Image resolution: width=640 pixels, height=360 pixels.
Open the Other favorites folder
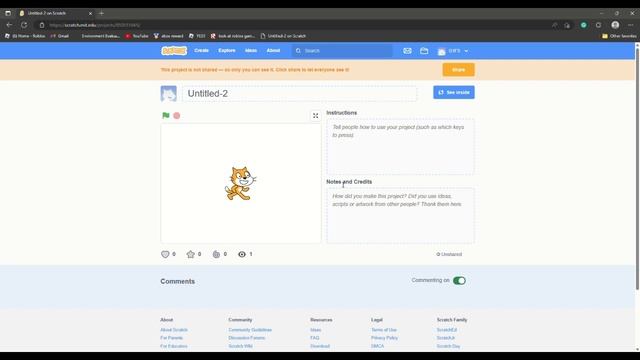pos(619,36)
